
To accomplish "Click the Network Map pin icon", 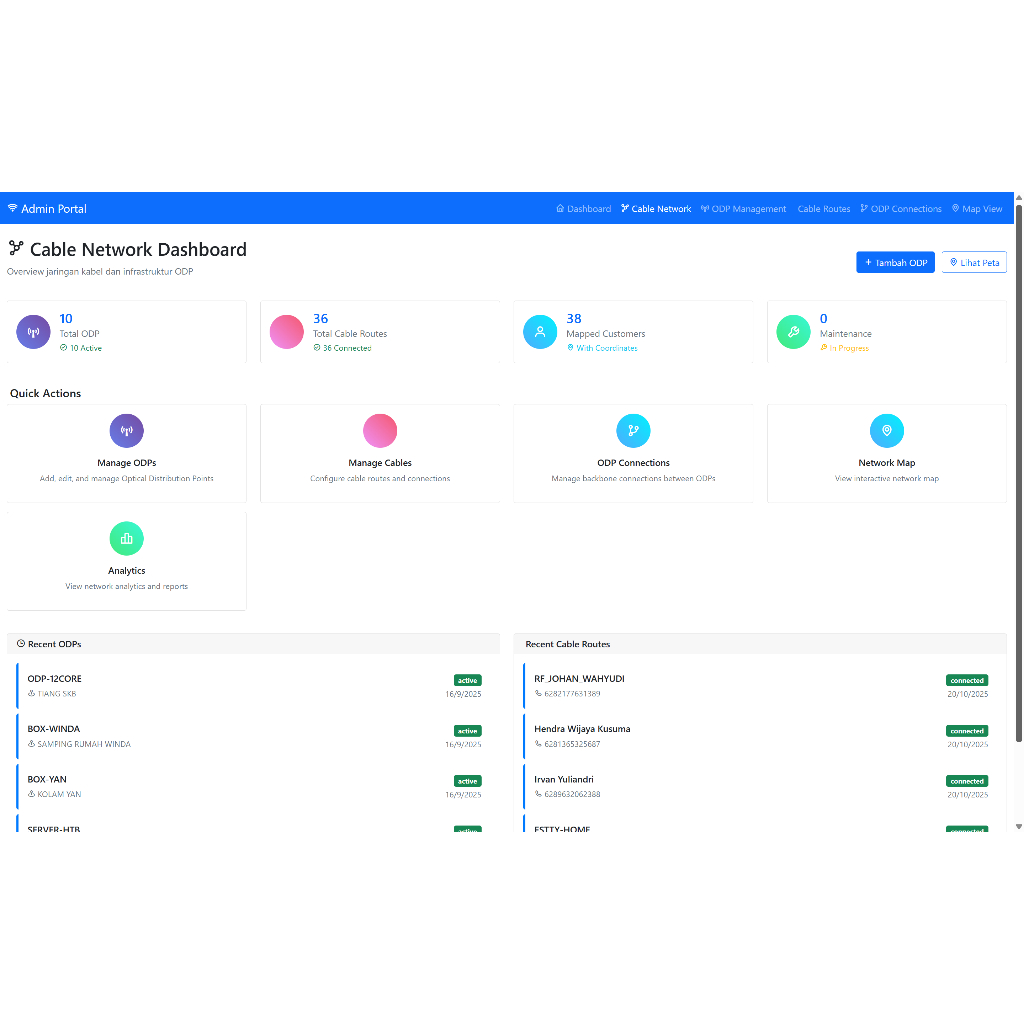I will pyautogui.click(x=887, y=431).
